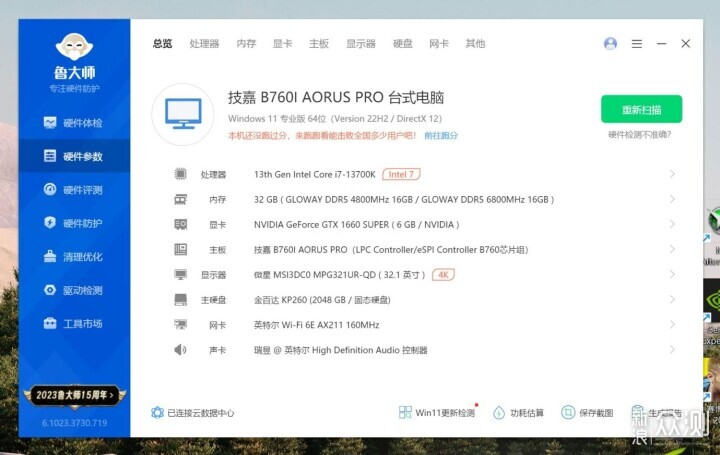Screen dimensions: 720x455
Task: Click the green 重新扫描 button
Action: click(641, 109)
